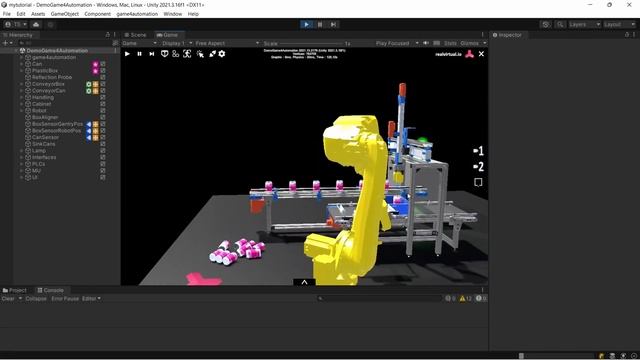Toggle the checkbox on the Can row
The height and width of the screenshot is (360, 640).
(x=103, y=64)
